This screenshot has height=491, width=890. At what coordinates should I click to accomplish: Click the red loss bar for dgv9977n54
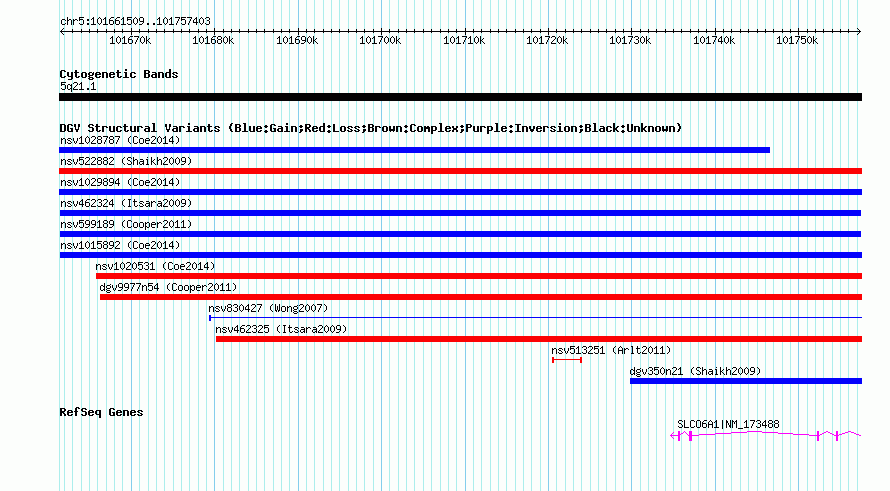481,297
